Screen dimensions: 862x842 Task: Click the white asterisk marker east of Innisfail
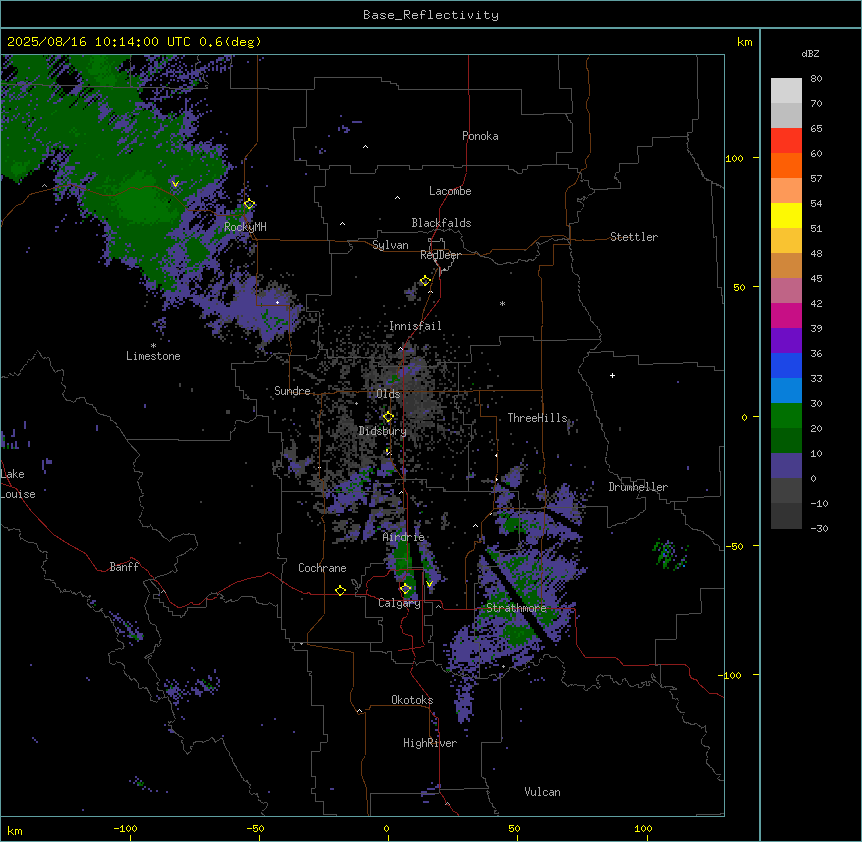tap(502, 303)
